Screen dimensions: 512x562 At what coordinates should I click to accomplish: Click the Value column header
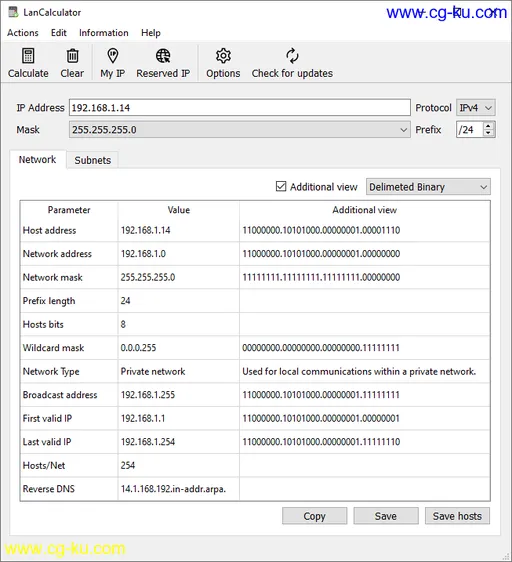coord(179,210)
